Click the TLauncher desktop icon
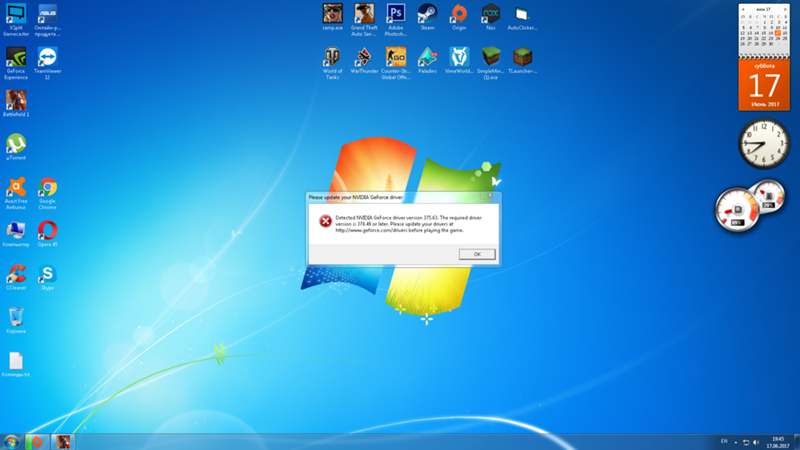The image size is (800, 450). pos(522,60)
